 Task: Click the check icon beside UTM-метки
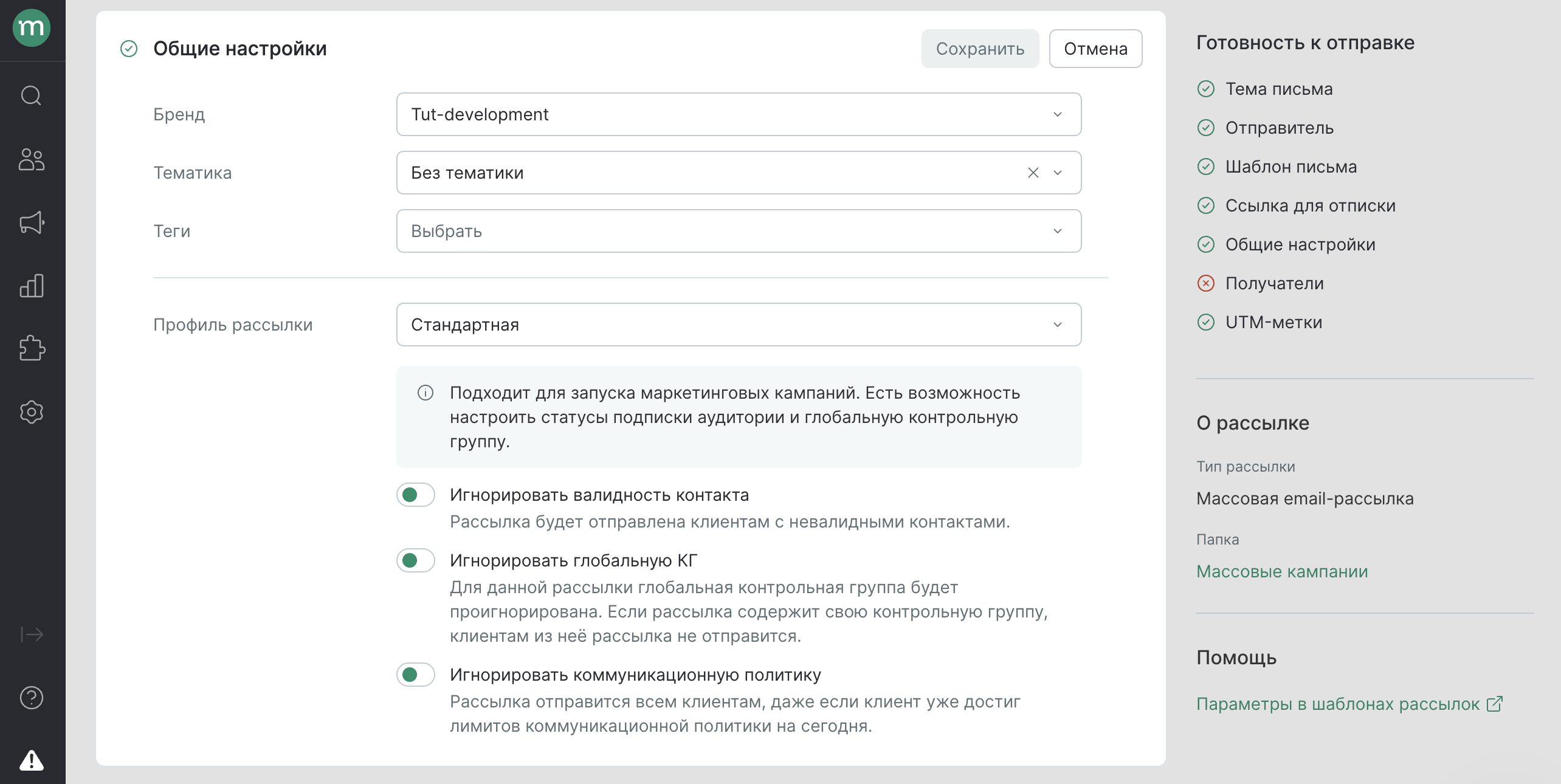[1206, 322]
